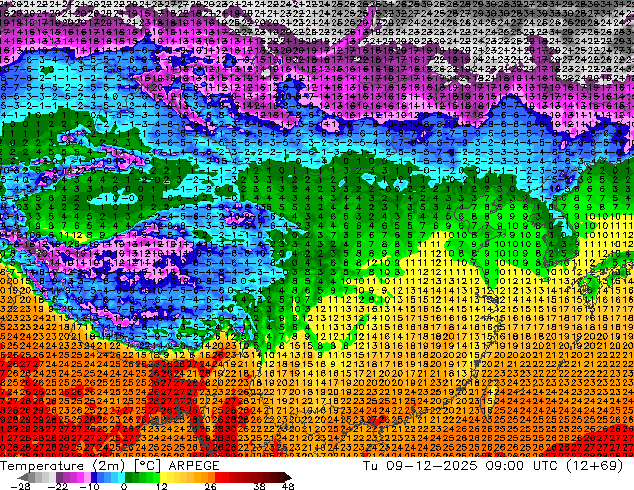Click the bright yellow legend swatch at 12
634x490 pixels.
pos(163,477)
